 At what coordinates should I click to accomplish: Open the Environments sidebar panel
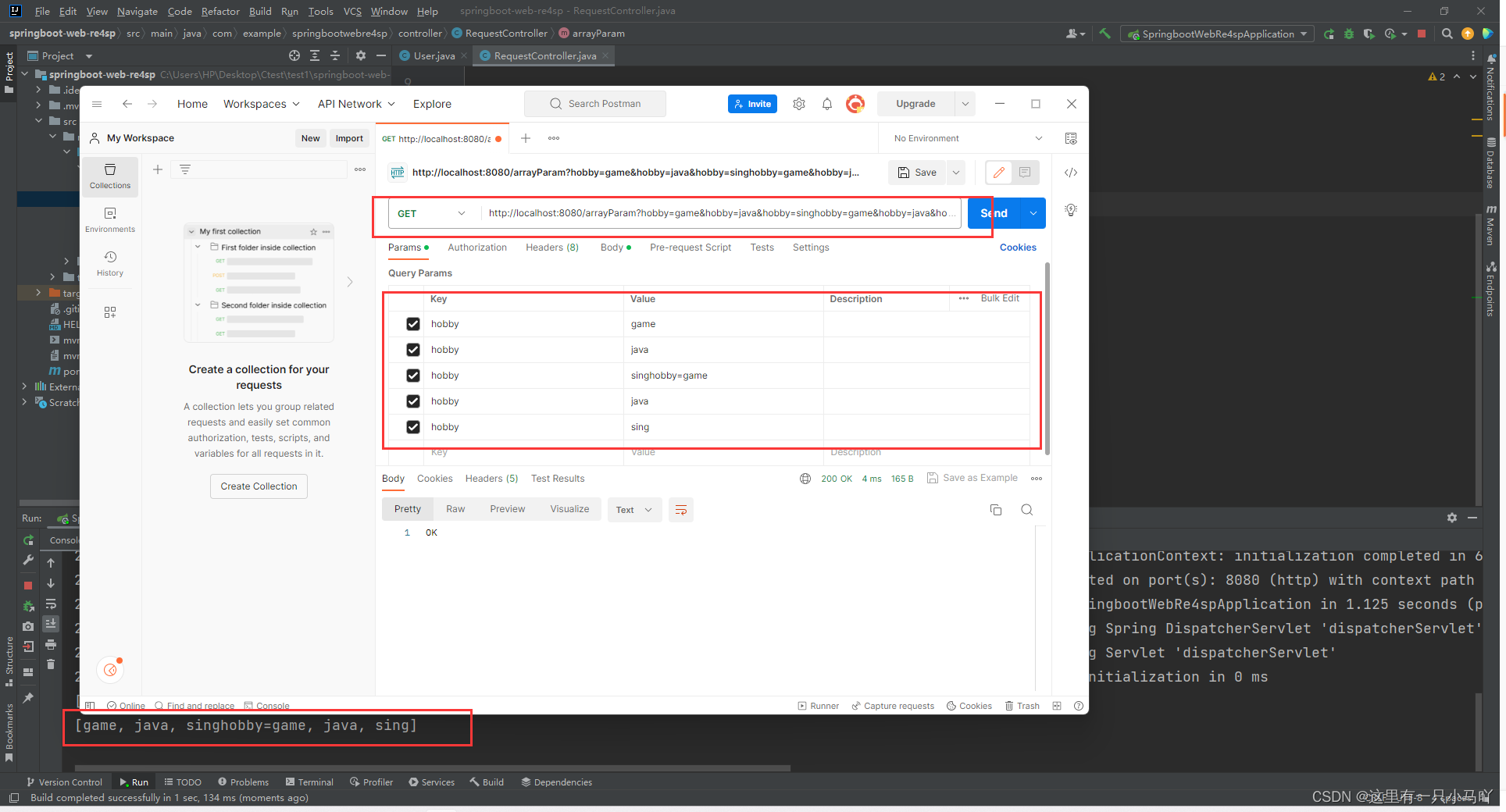pyautogui.click(x=110, y=220)
